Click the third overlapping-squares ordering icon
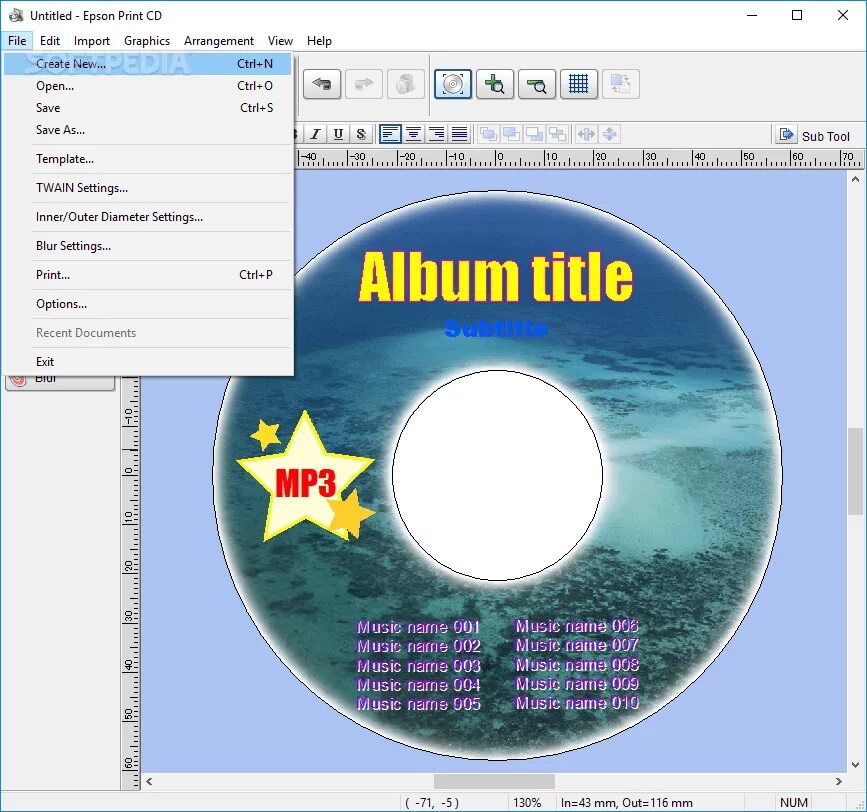The height and width of the screenshot is (812, 867). point(534,134)
